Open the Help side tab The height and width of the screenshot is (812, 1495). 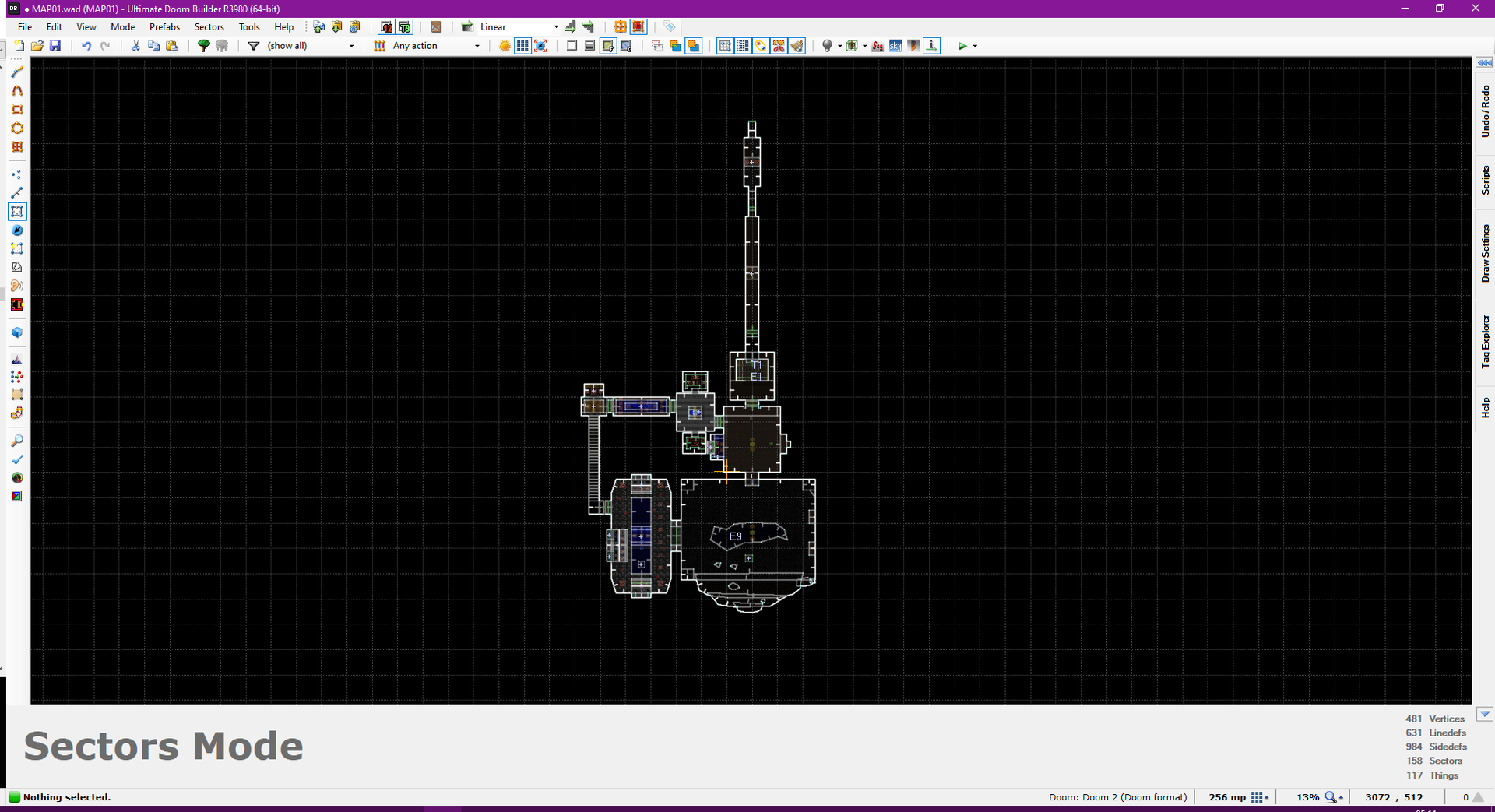coord(1485,407)
